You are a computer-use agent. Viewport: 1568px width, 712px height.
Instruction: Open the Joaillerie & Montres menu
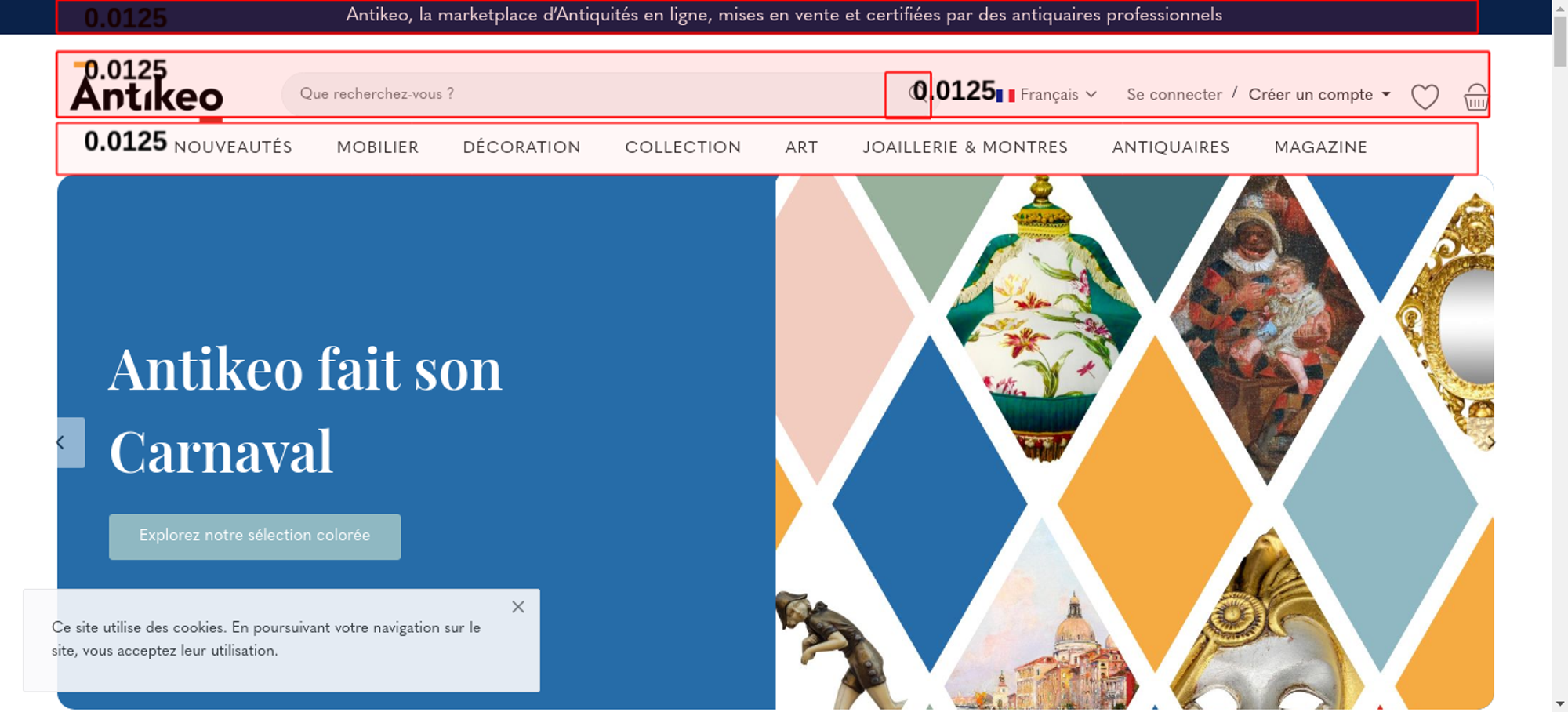965,147
